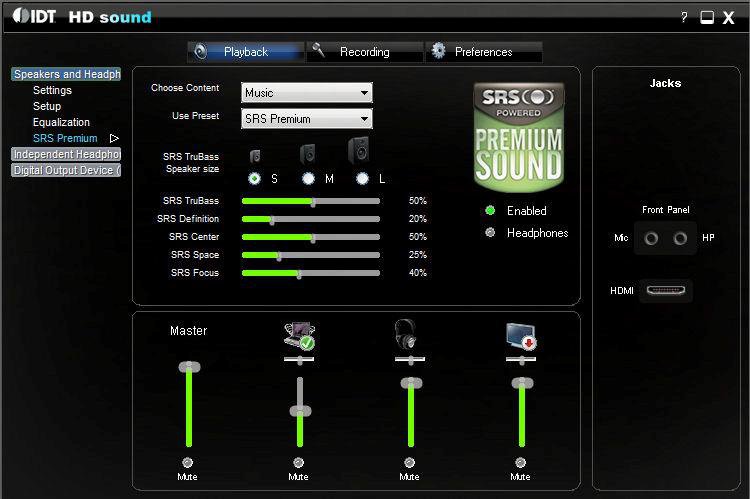This screenshot has height=499, width=750.
Task: Click the IDT logo in title bar
Action: click(x=34, y=16)
